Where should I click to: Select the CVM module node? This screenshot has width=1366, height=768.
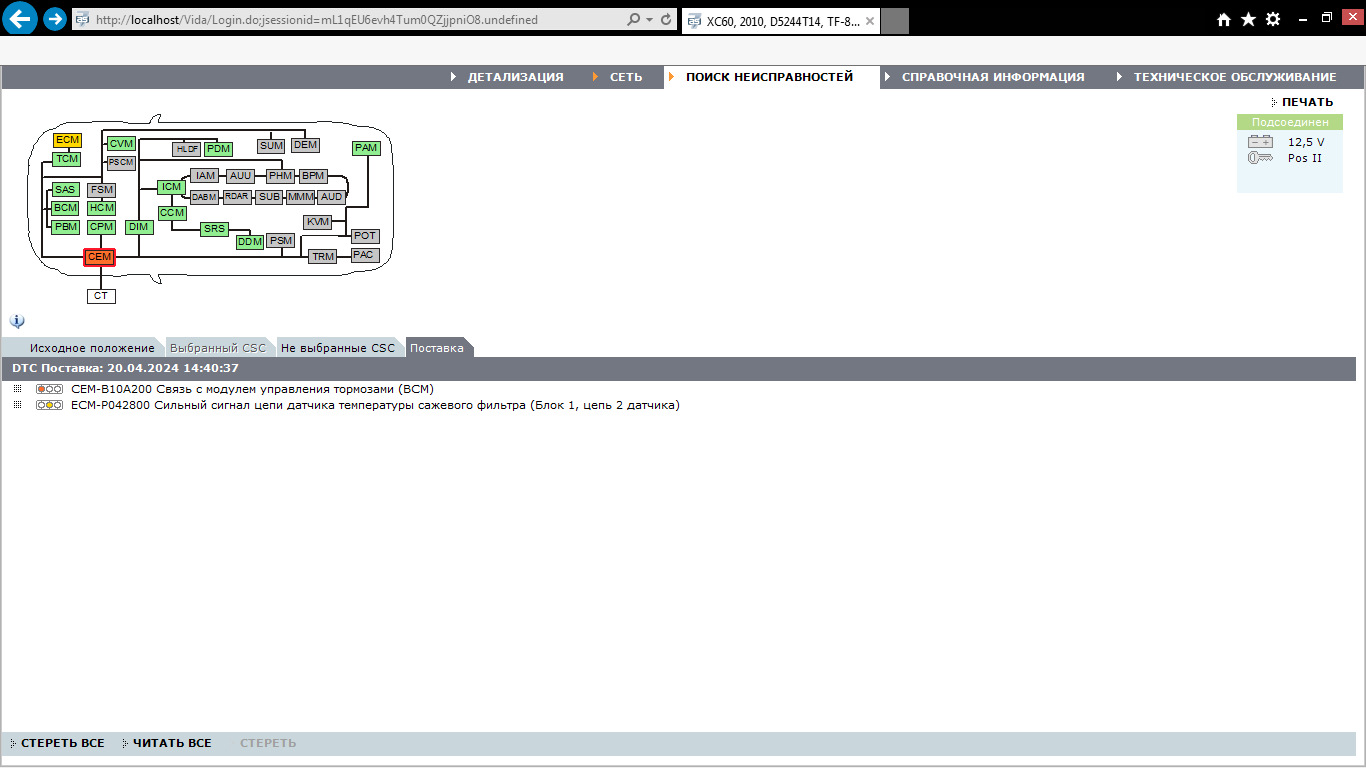coord(121,144)
